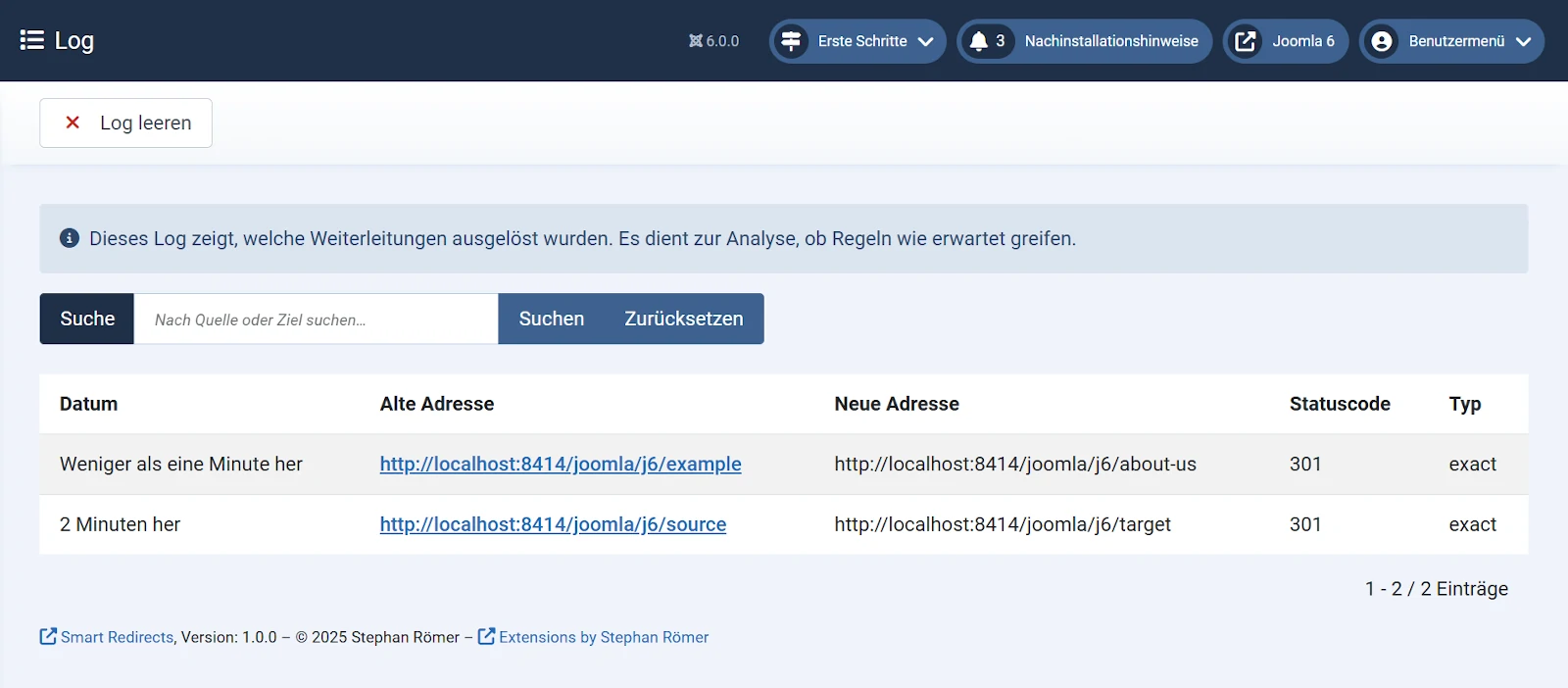The height and width of the screenshot is (688, 1568).
Task: Click the red X icon on Log leeren
Action: pos(73,123)
